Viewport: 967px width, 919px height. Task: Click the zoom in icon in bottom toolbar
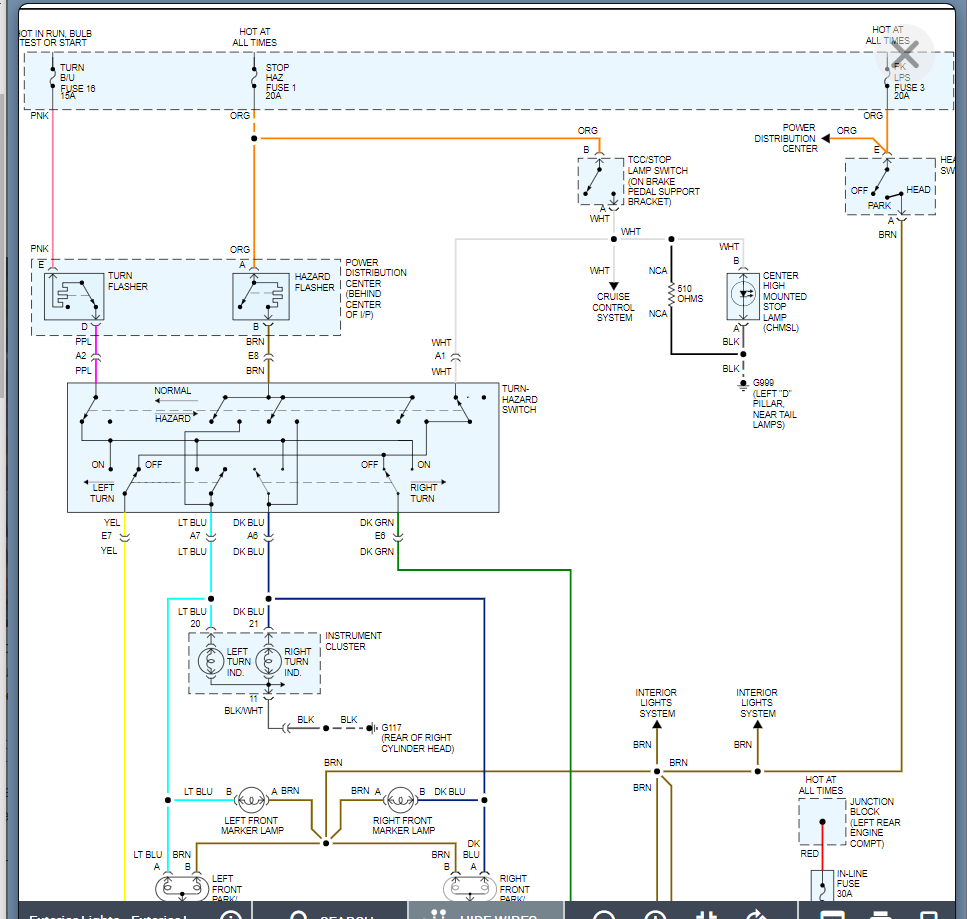pyautogui.click(x=655, y=914)
